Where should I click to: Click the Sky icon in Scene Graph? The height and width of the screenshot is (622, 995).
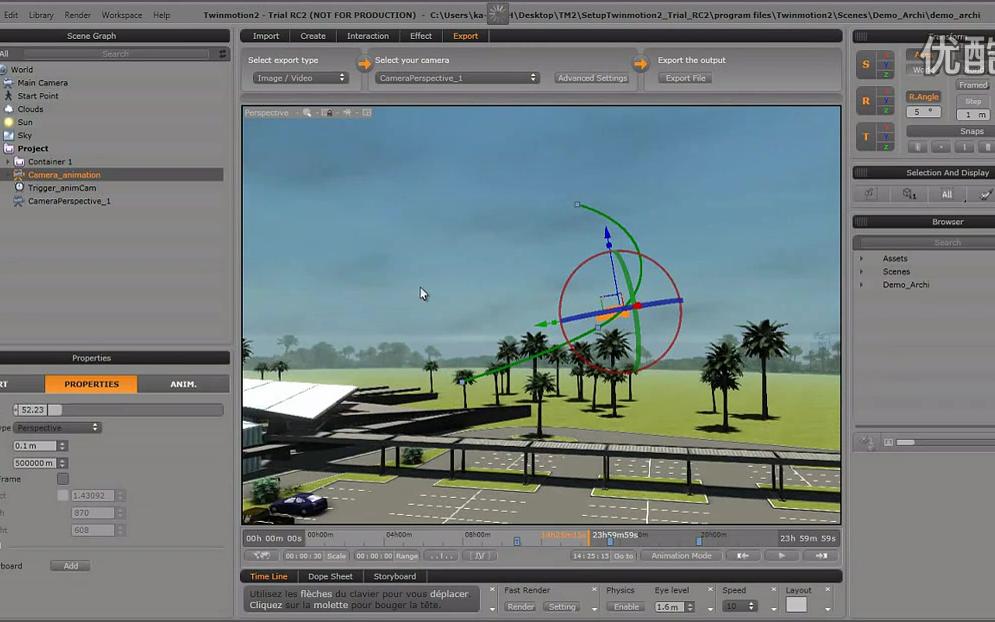(8, 135)
